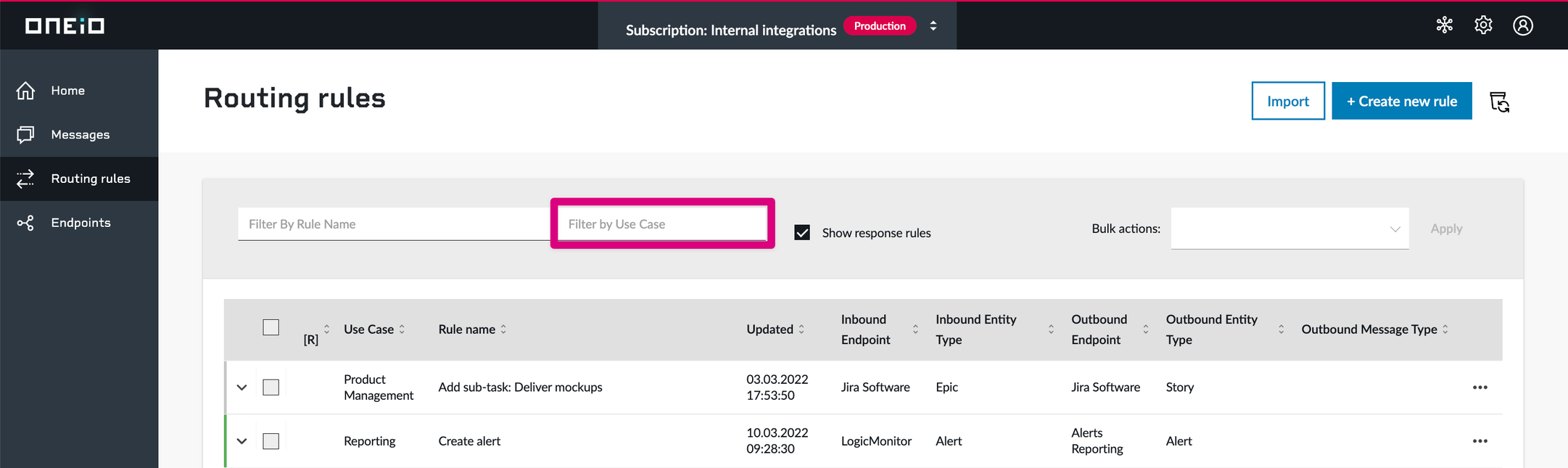Screen dimensions: 1568x468
Task: Sort by Updated column
Action: (x=801, y=329)
